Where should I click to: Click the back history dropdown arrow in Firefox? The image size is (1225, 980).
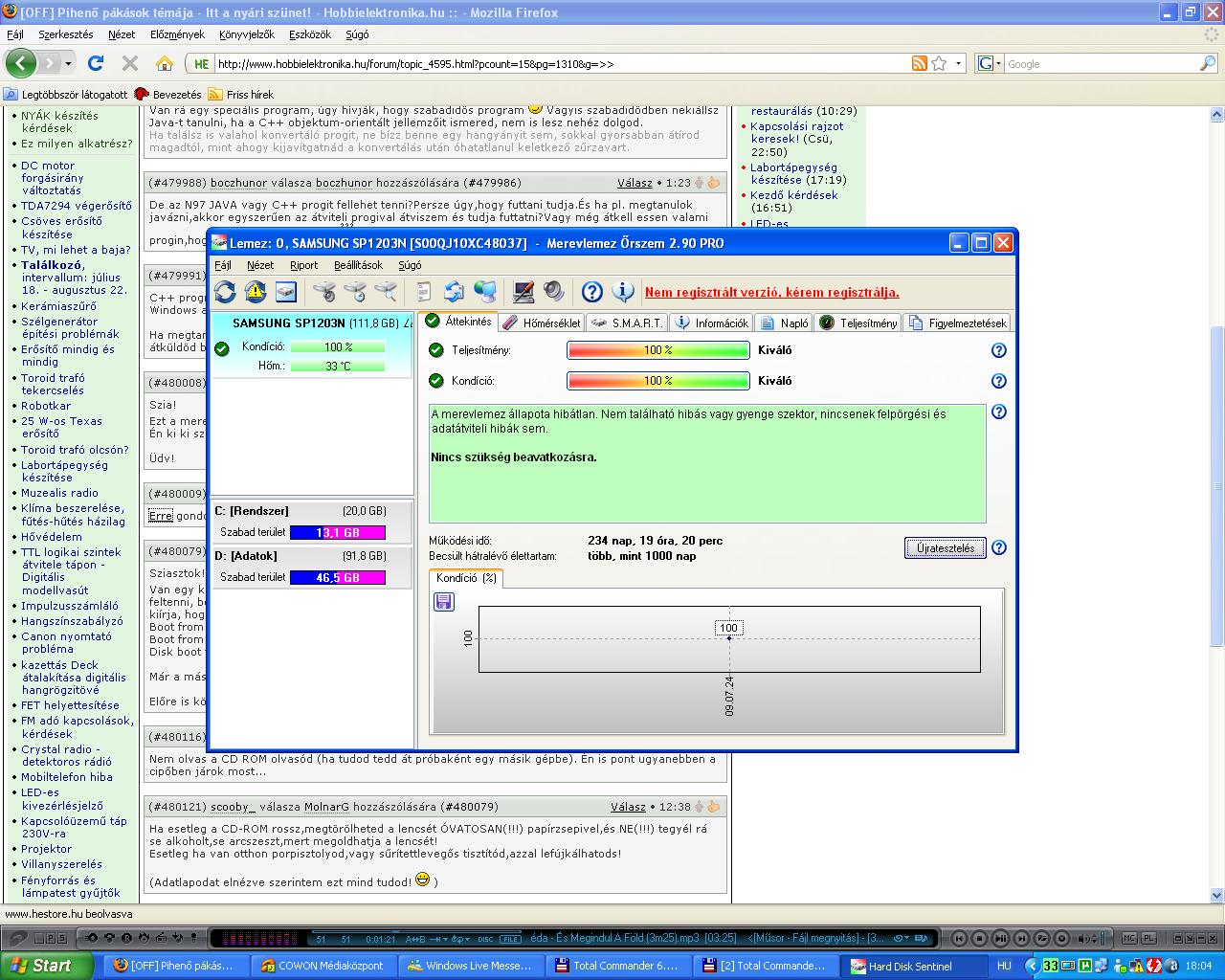(x=69, y=63)
